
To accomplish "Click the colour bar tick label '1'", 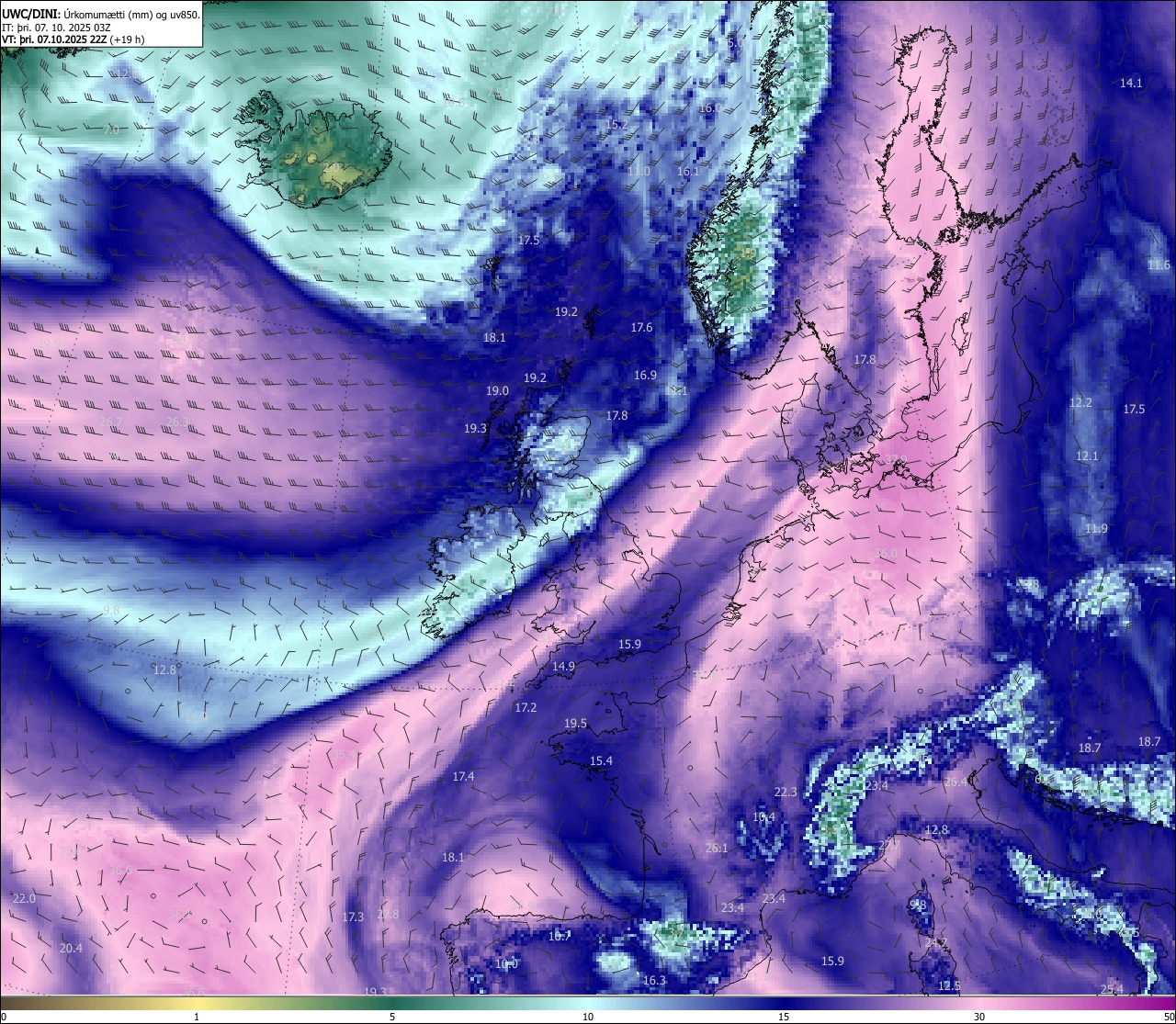I will coord(197,1017).
